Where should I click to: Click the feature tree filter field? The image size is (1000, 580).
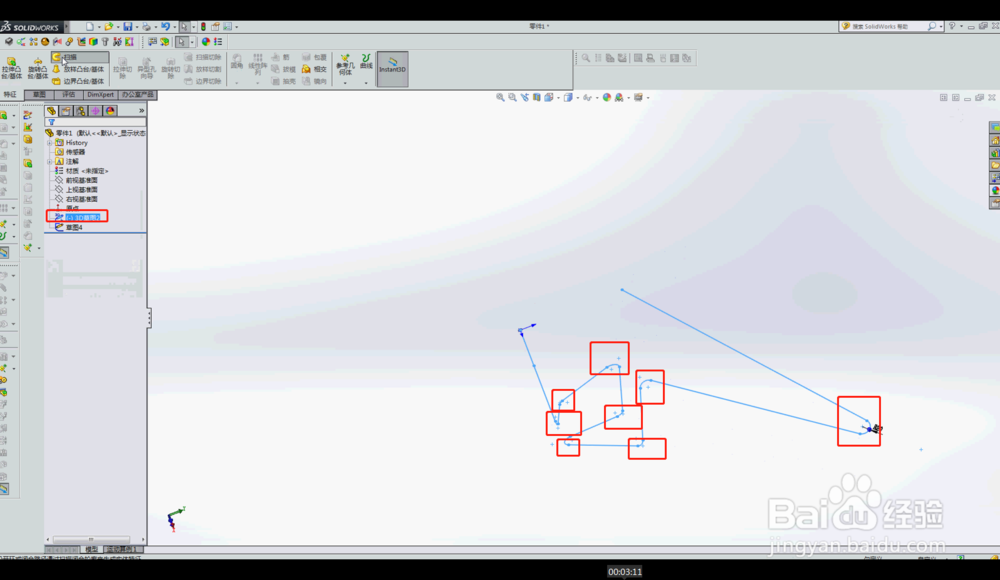(96, 122)
